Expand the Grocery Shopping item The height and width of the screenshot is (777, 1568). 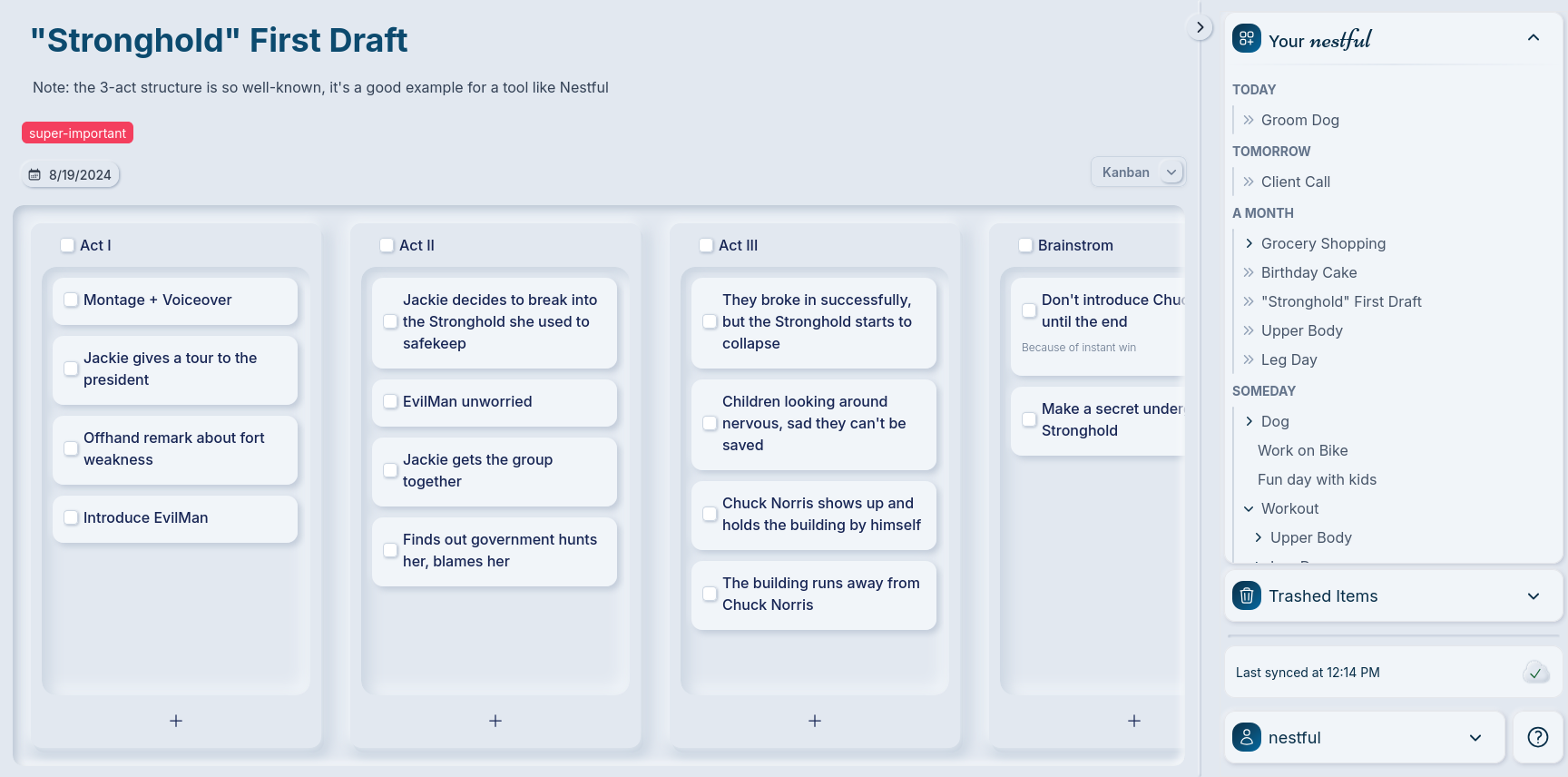[x=1249, y=243]
